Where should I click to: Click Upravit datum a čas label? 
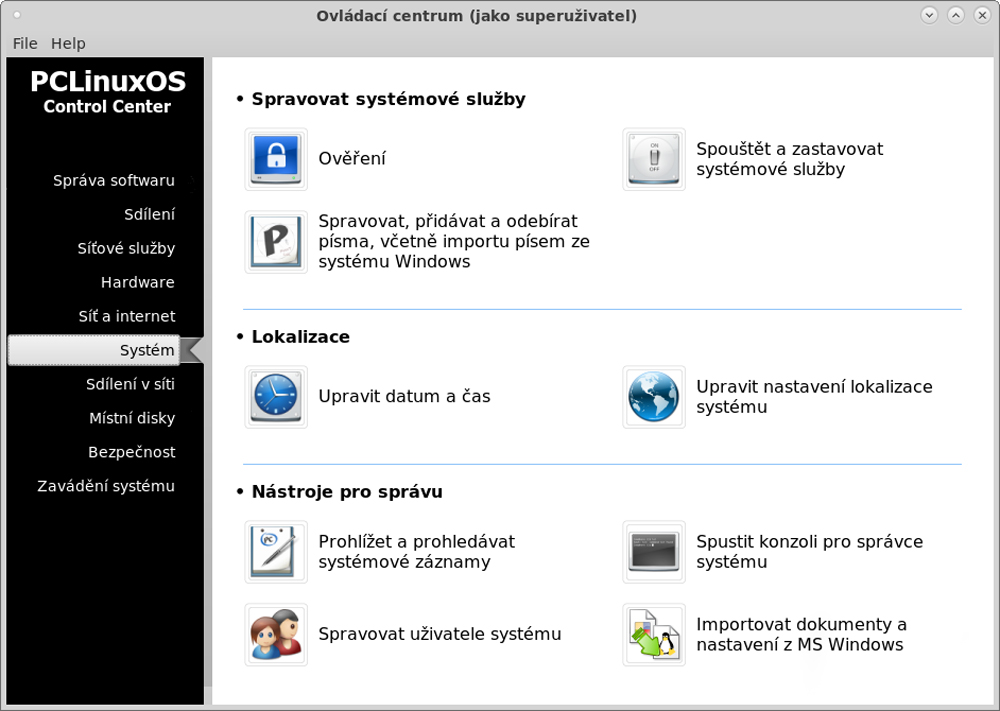(404, 397)
